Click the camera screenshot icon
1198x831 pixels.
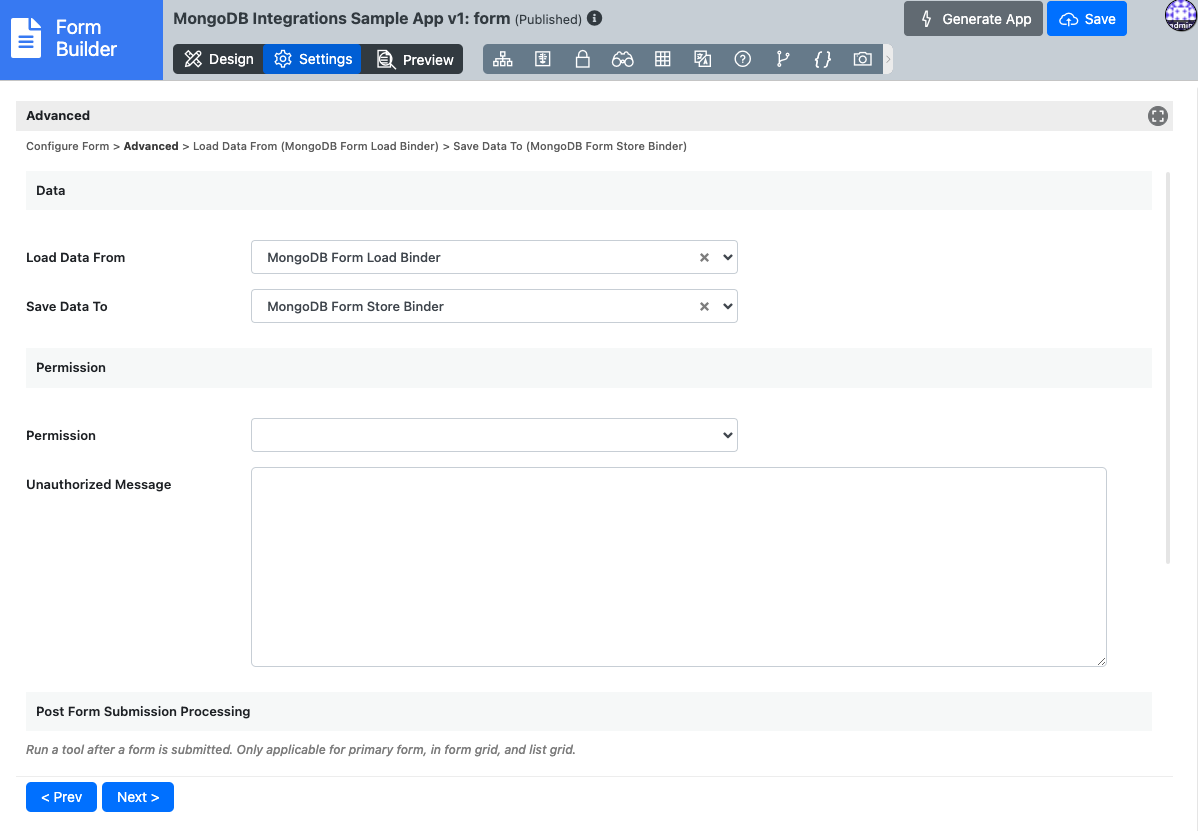pyautogui.click(x=862, y=59)
